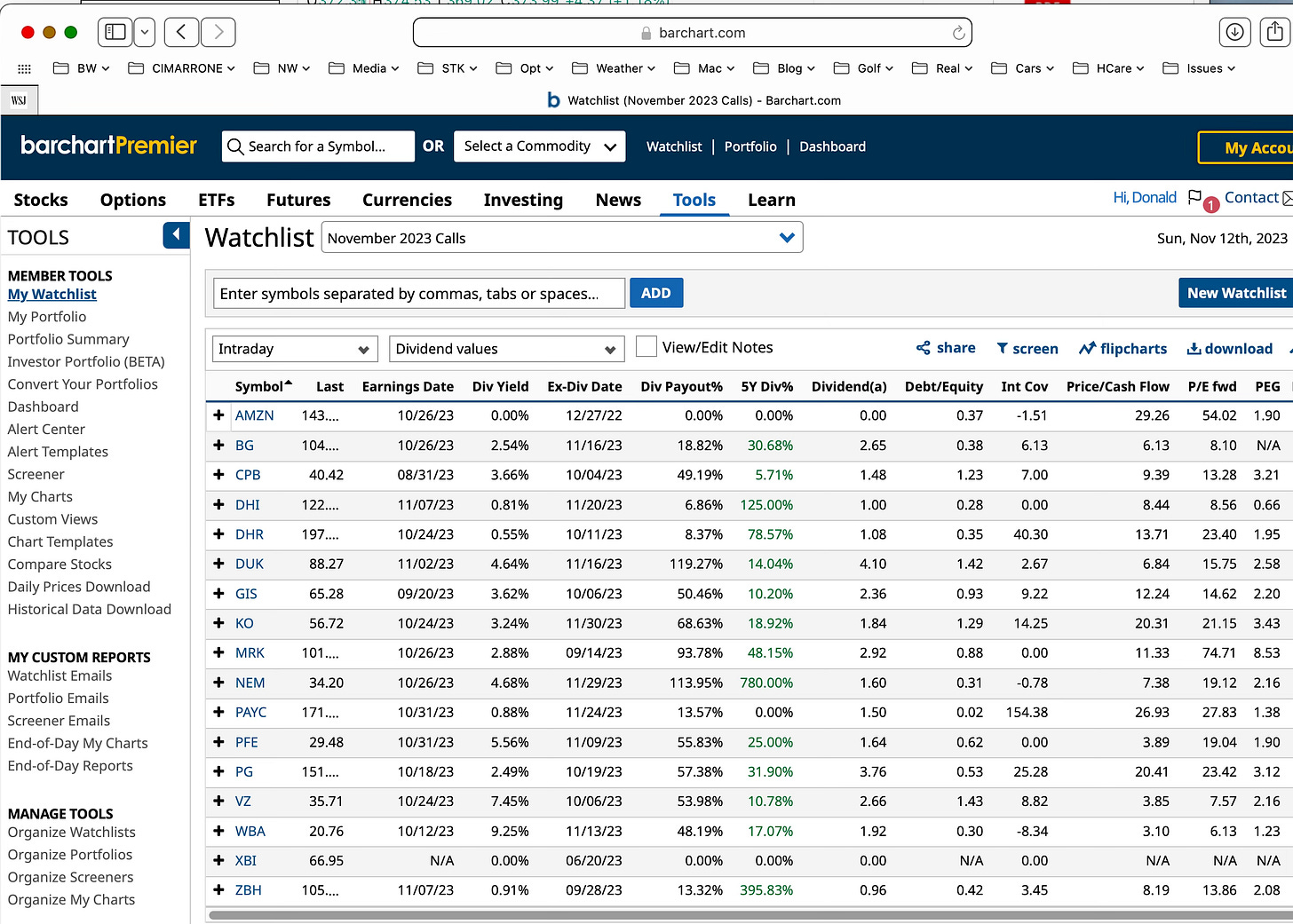Open Safari sidebar options chevron
This screenshot has width=1293, height=924.
coord(145,32)
